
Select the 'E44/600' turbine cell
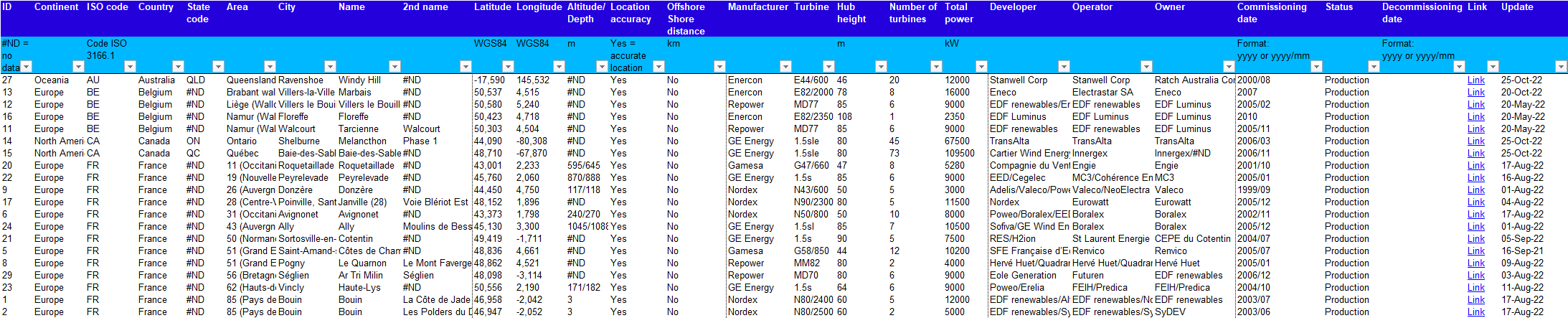[x=813, y=80]
